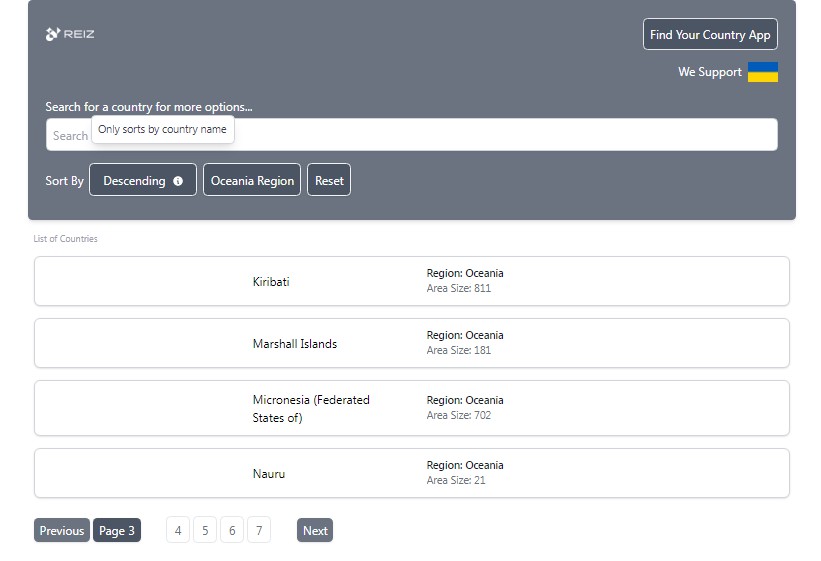Click the Previous page button

(62, 531)
